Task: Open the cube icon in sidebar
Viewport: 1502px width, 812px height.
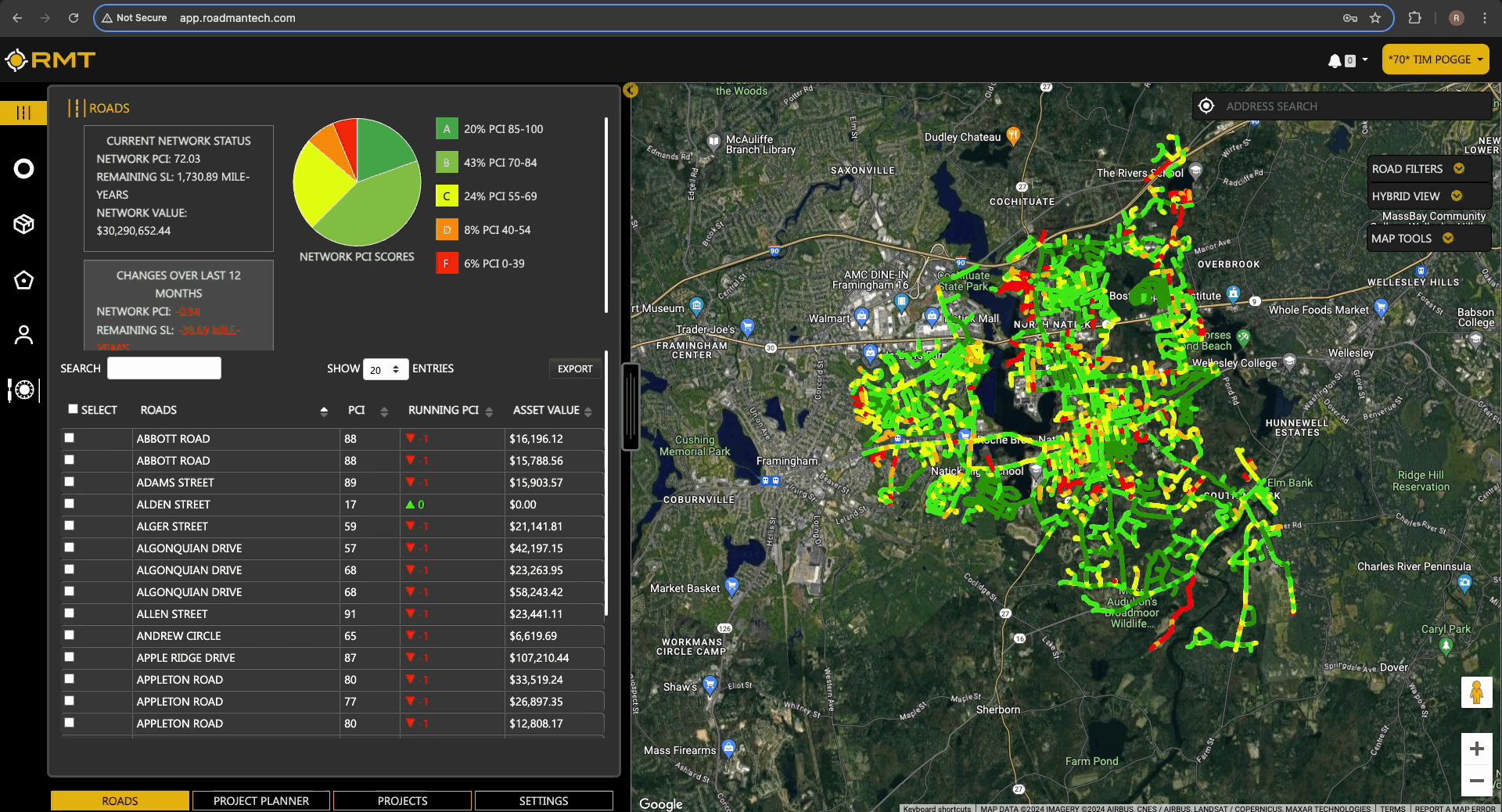Action: point(23,225)
